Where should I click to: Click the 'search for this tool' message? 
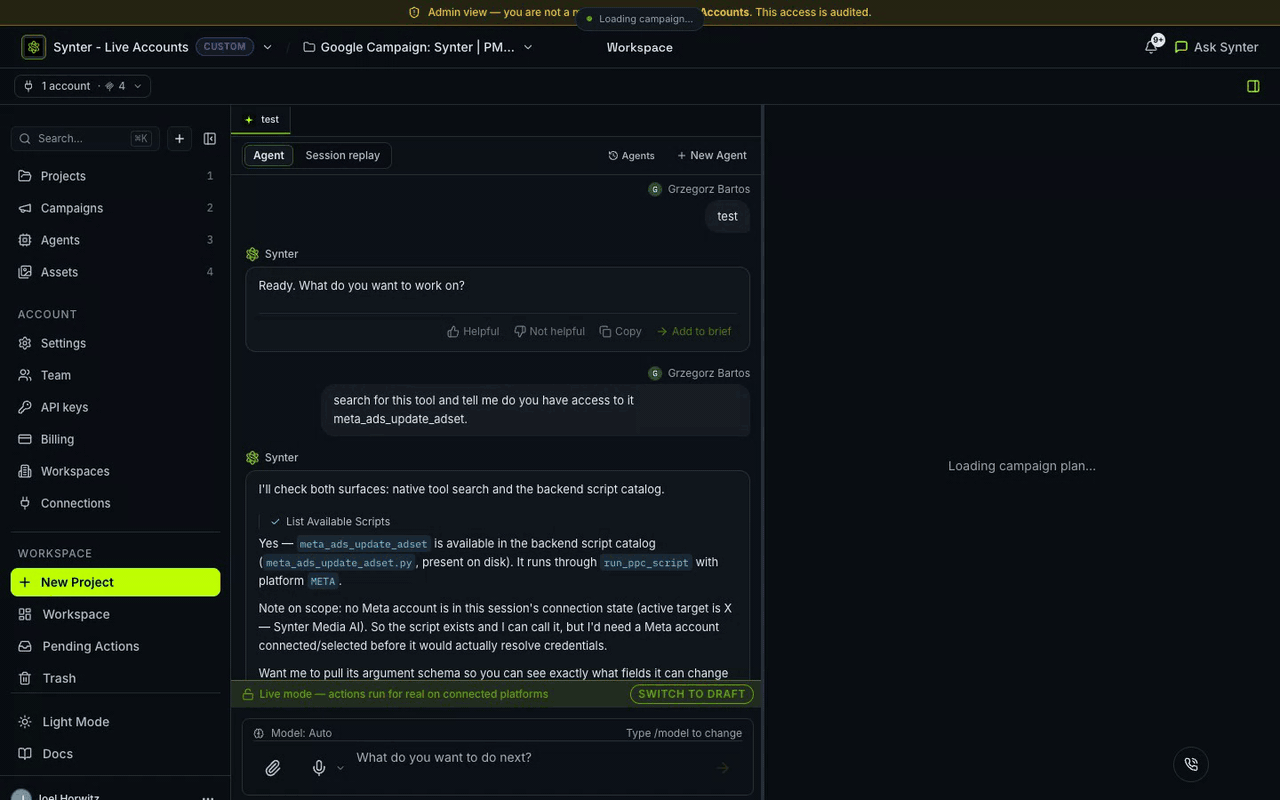[x=536, y=410]
